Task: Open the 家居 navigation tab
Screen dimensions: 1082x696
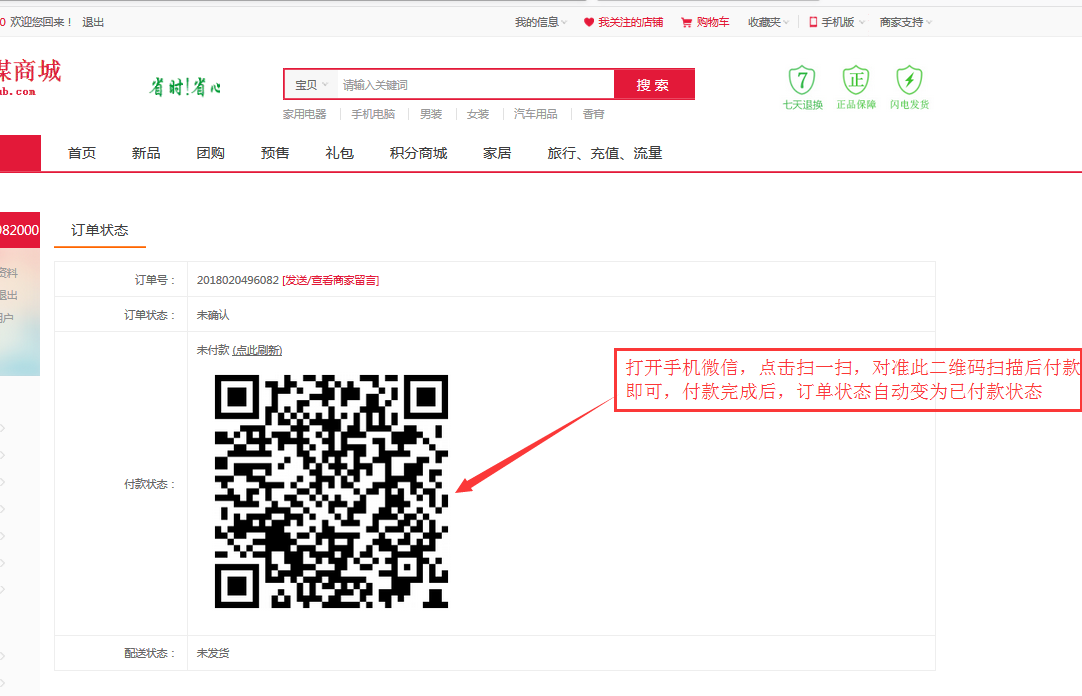Action: coord(497,153)
